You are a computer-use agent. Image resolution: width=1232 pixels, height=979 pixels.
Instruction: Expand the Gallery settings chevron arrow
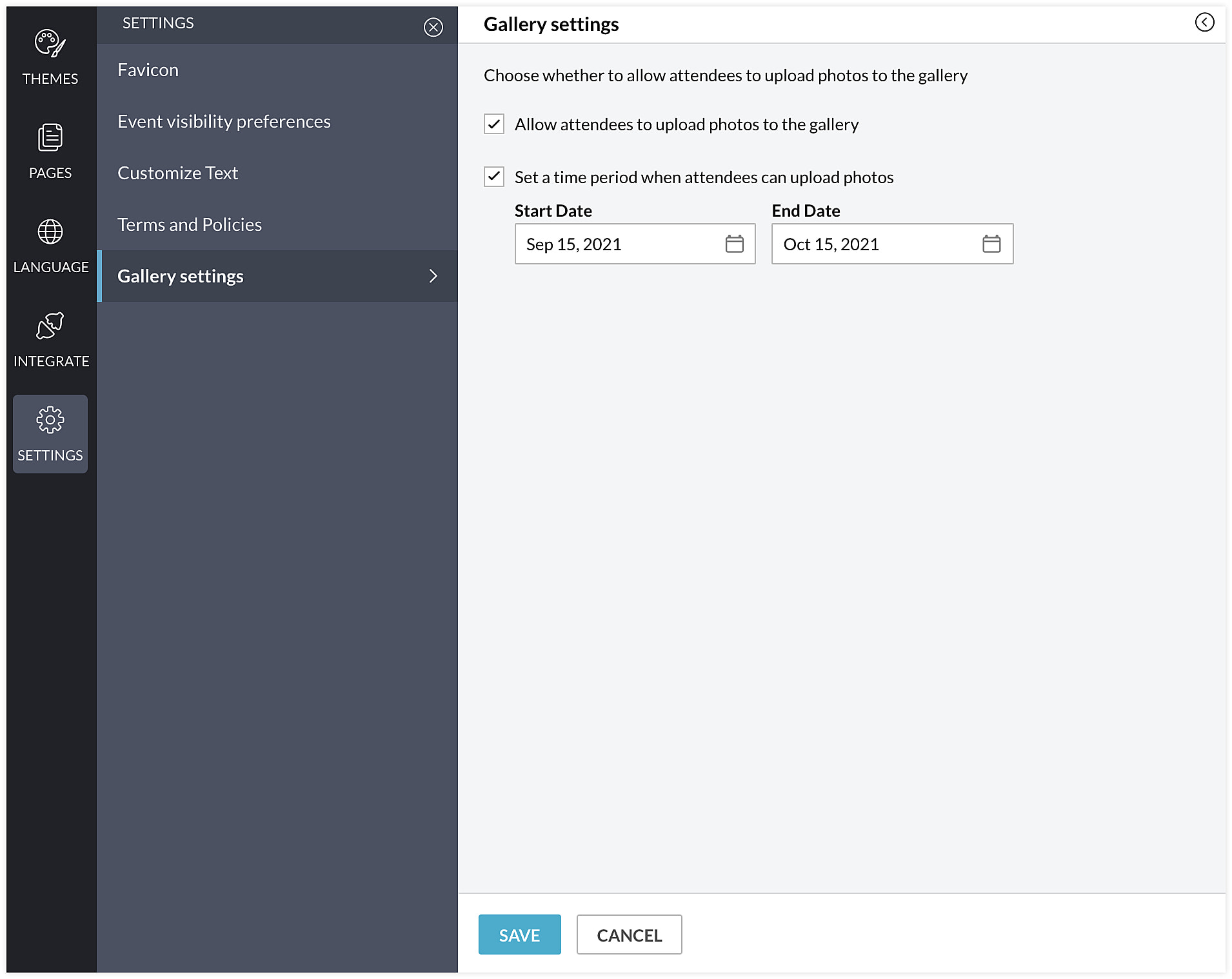[433, 276]
